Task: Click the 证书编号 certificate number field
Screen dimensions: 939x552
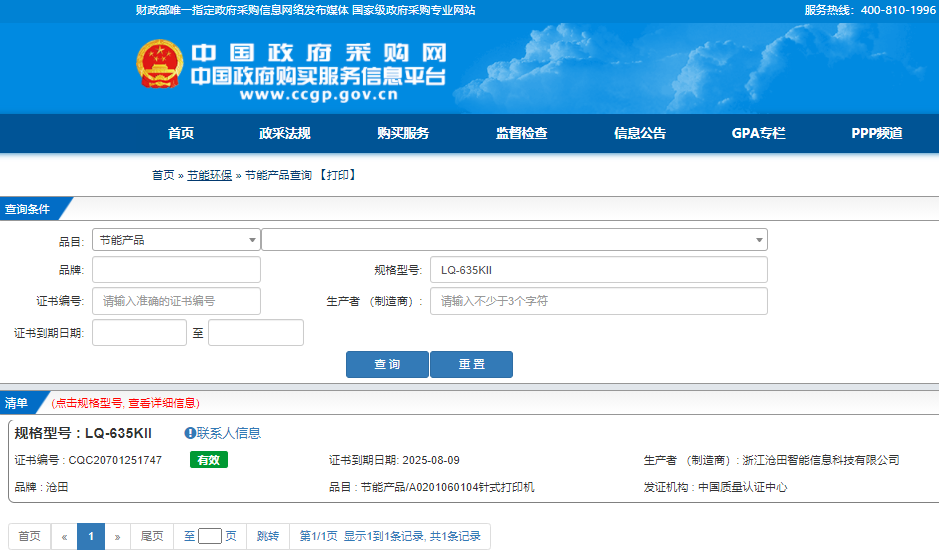Action: [x=176, y=301]
